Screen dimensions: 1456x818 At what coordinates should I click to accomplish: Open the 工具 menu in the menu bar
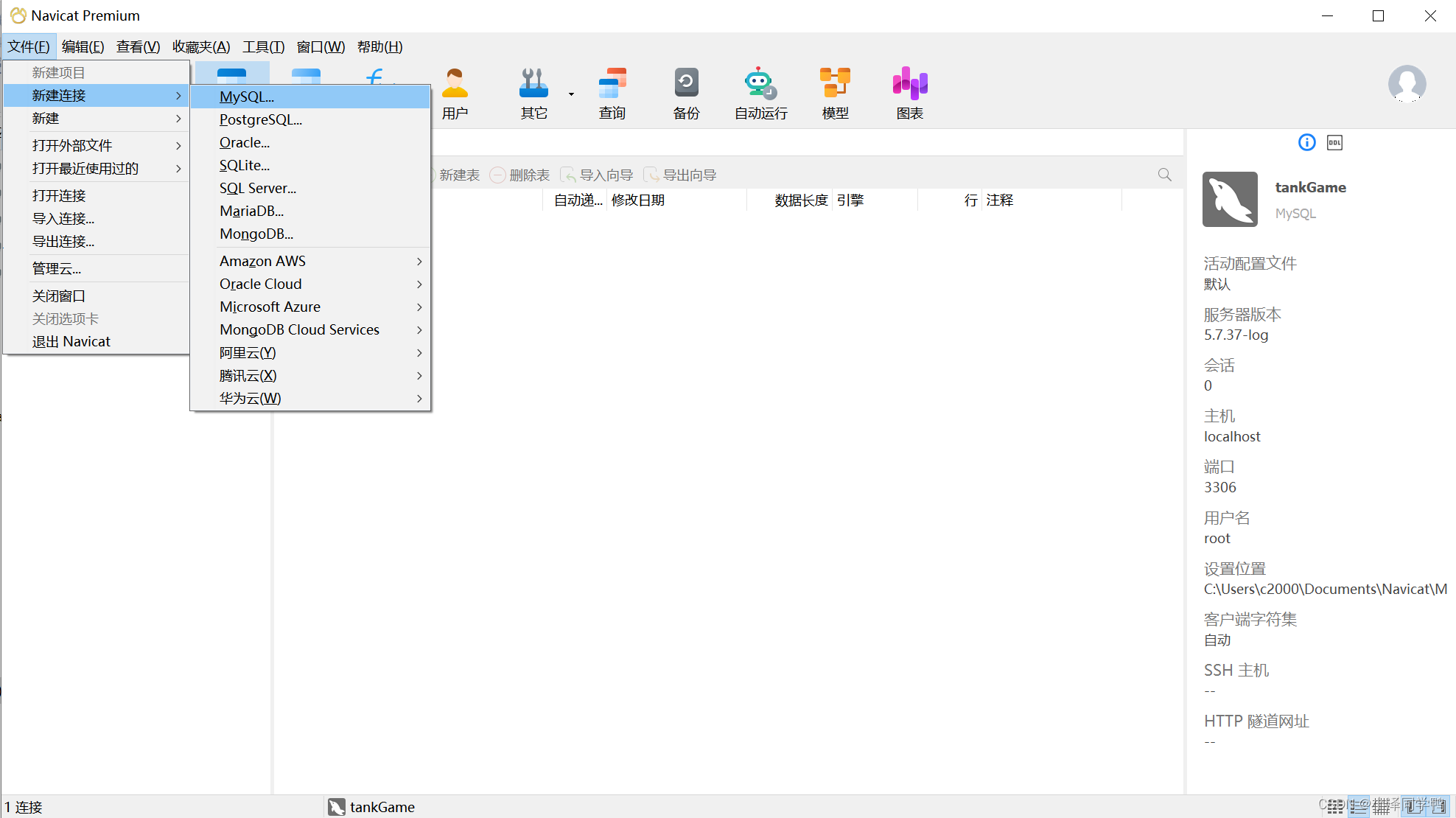(263, 47)
